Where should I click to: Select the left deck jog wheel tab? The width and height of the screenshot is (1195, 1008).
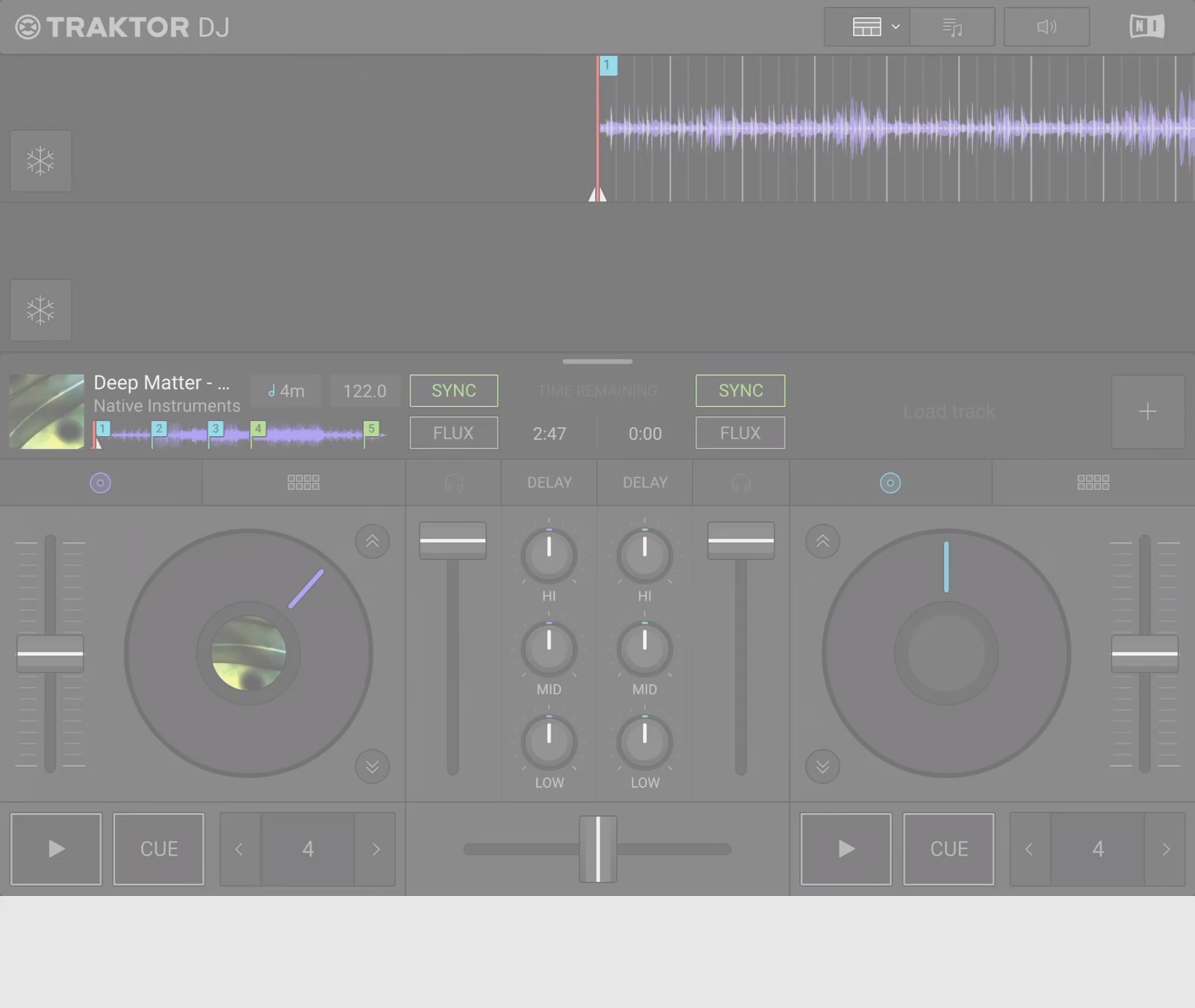pos(101,483)
